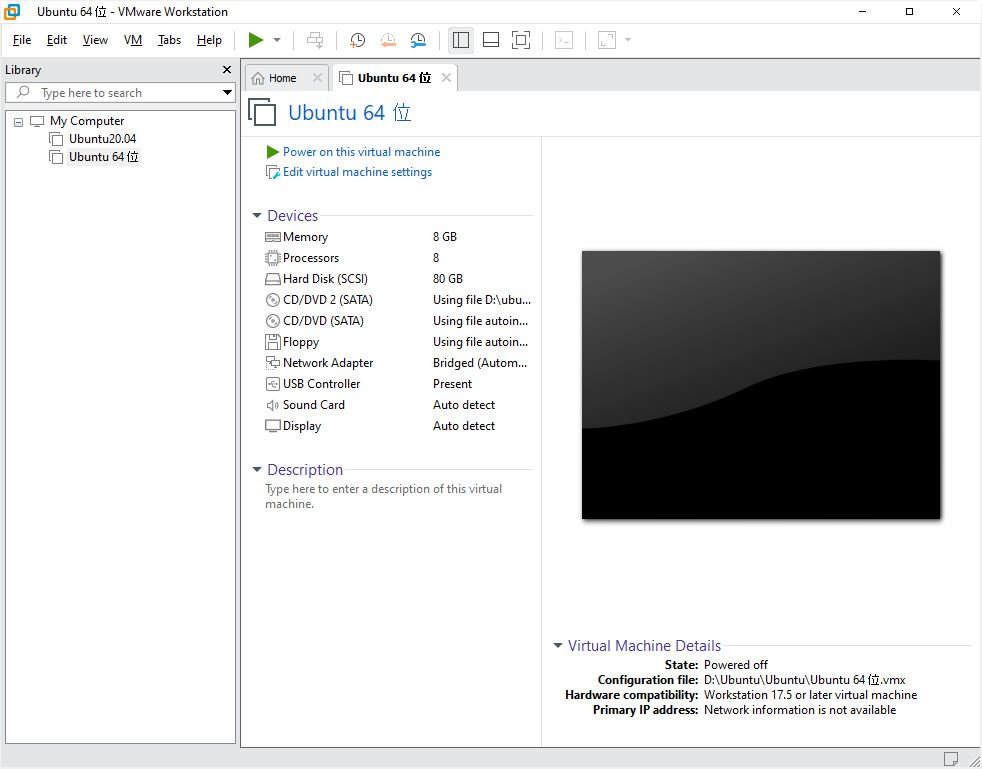Select Ubuntu20.04 in the library tree

point(102,139)
